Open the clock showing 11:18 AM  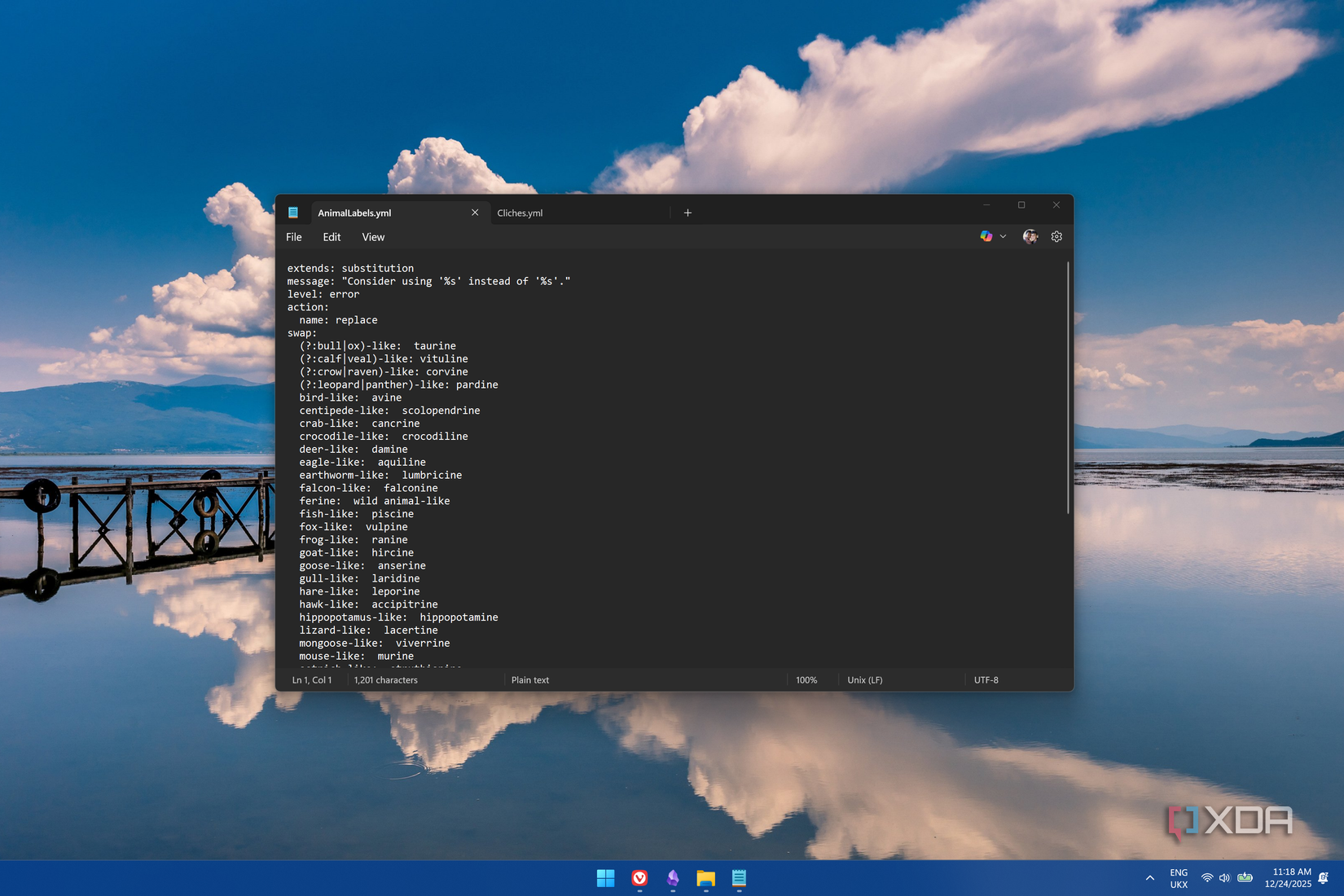[1289, 878]
